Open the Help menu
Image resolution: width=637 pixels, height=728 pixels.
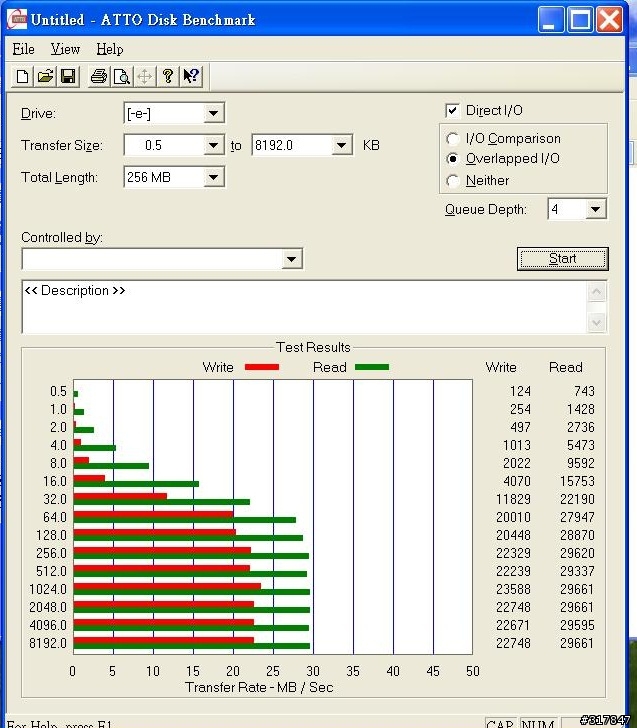(x=110, y=49)
